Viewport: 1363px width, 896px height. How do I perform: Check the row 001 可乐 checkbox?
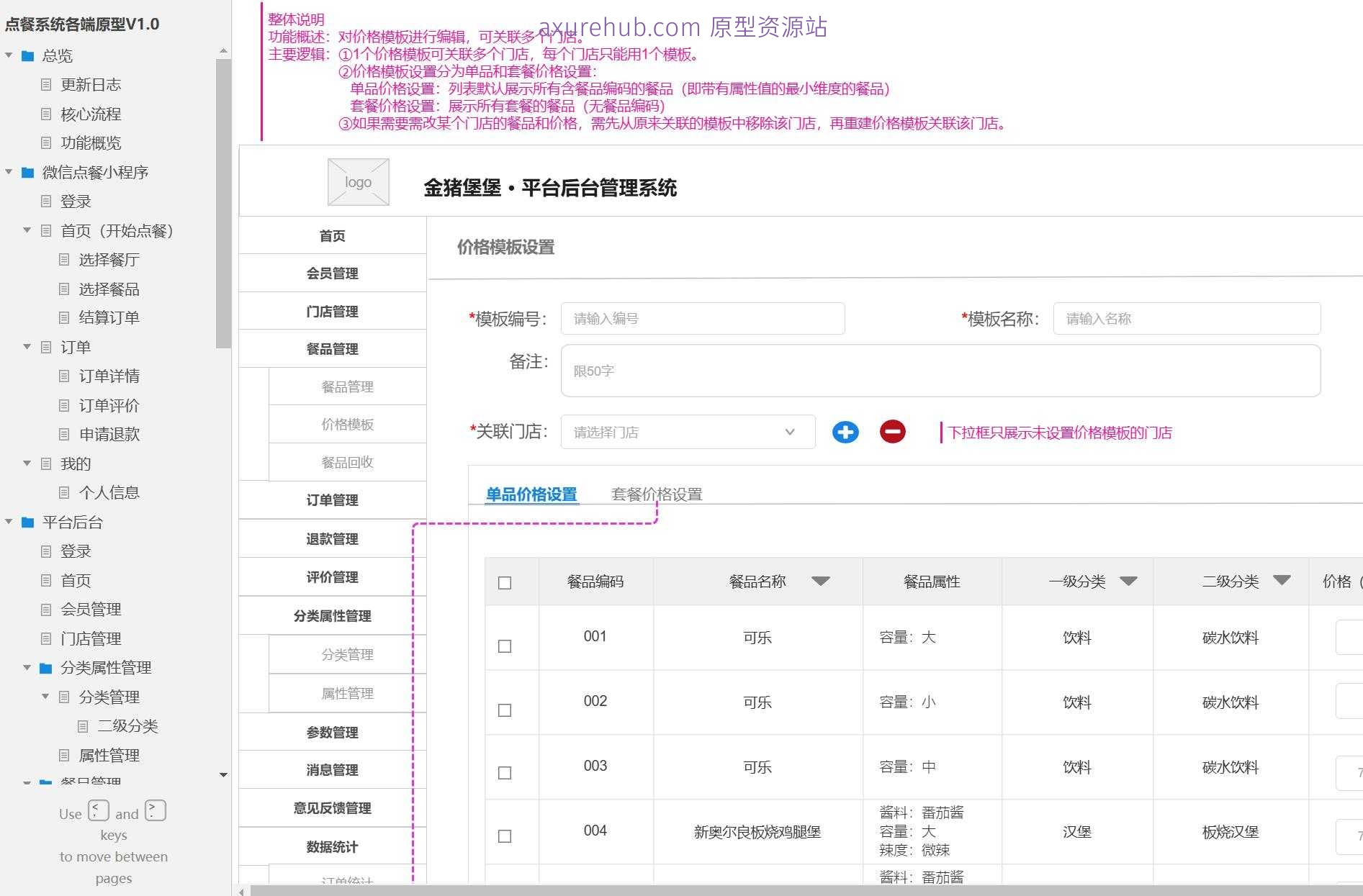point(505,646)
